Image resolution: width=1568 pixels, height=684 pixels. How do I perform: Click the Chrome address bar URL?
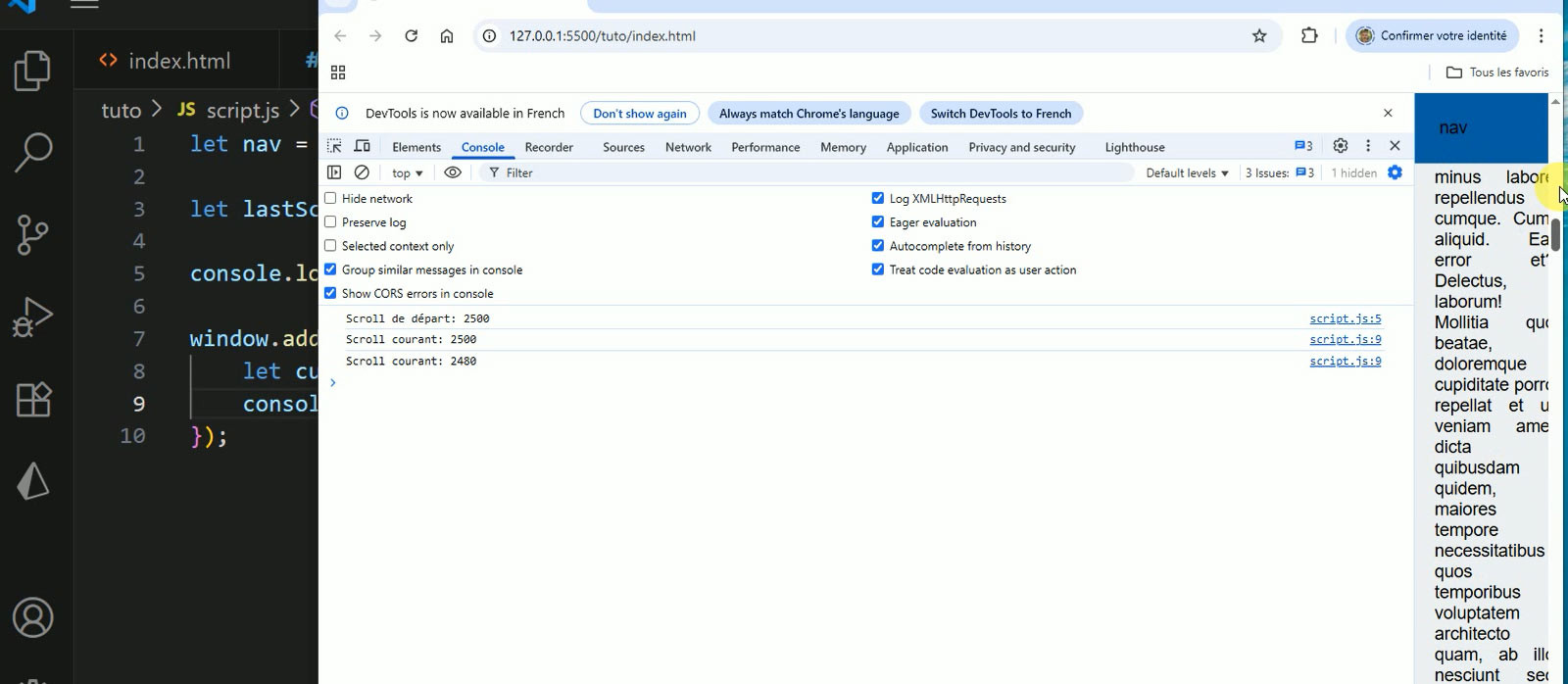[602, 36]
